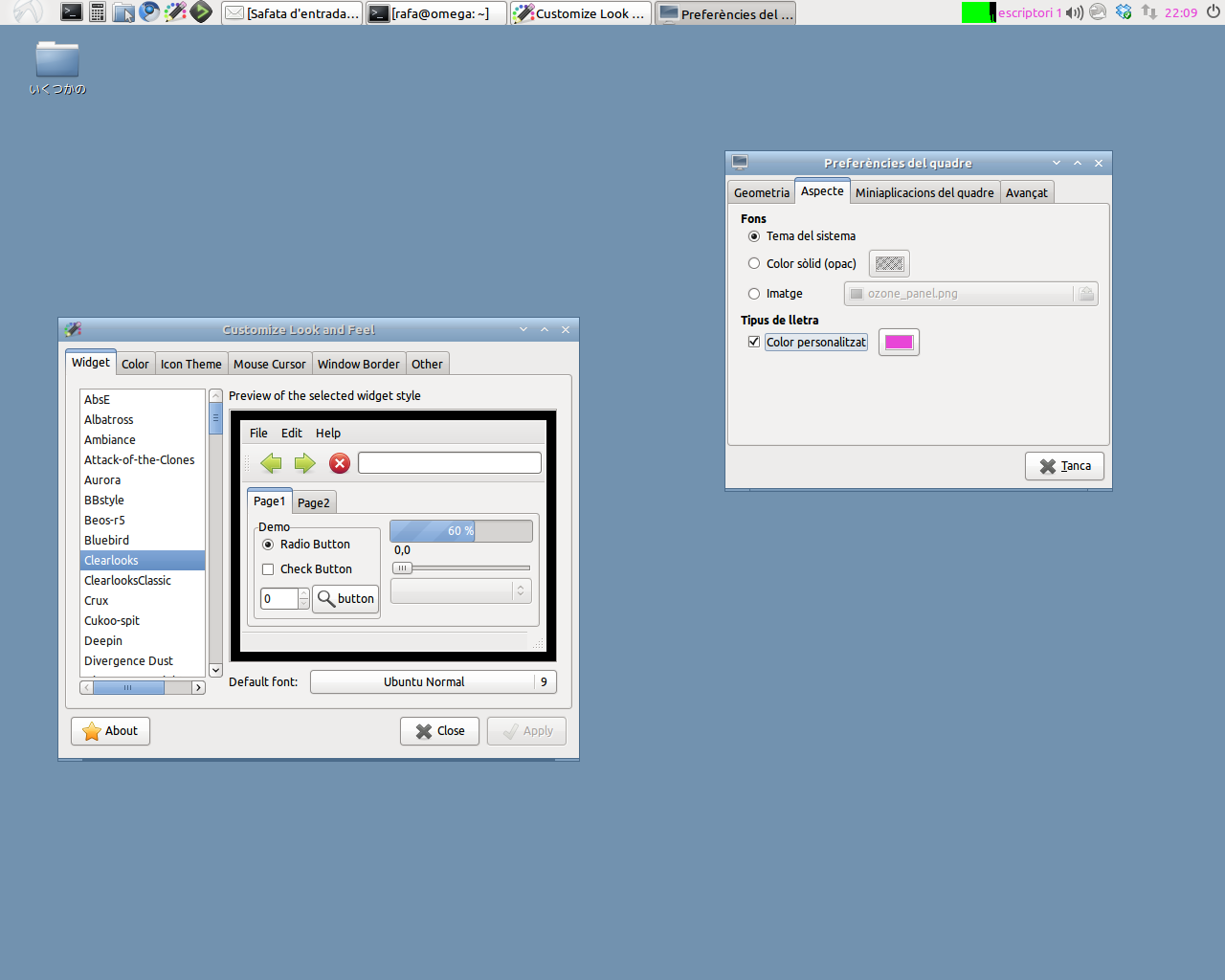The image size is (1225, 980).
Task: Click the power button icon in the panel
Action: point(1213,12)
